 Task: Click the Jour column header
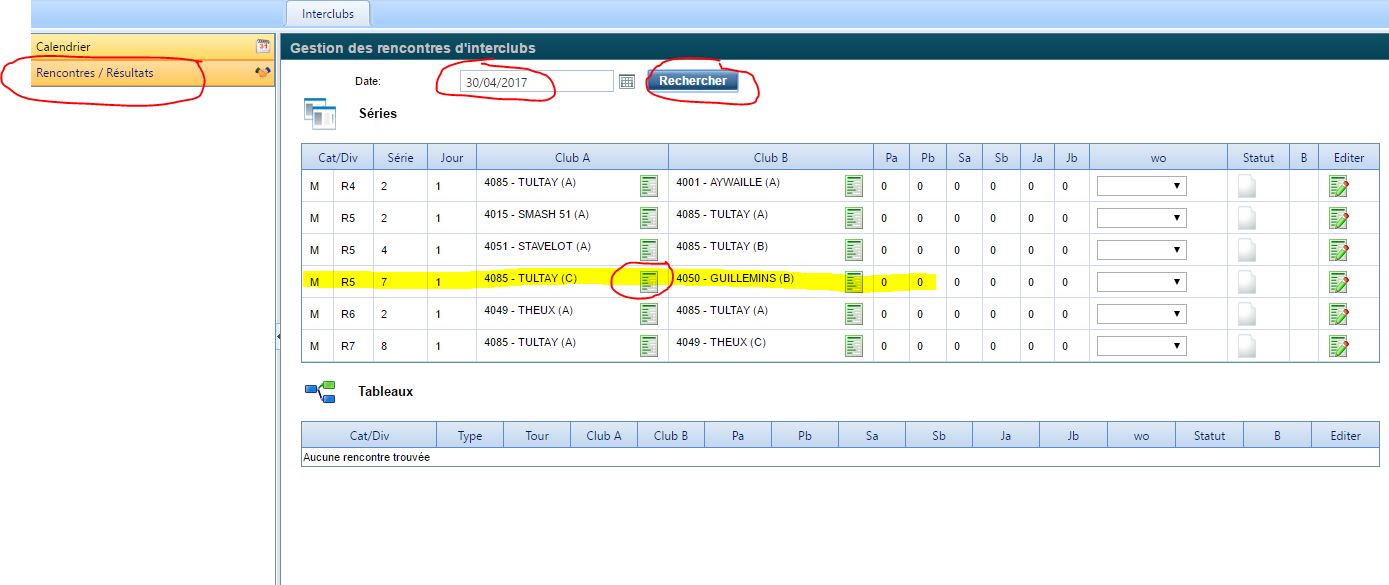(452, 157)
